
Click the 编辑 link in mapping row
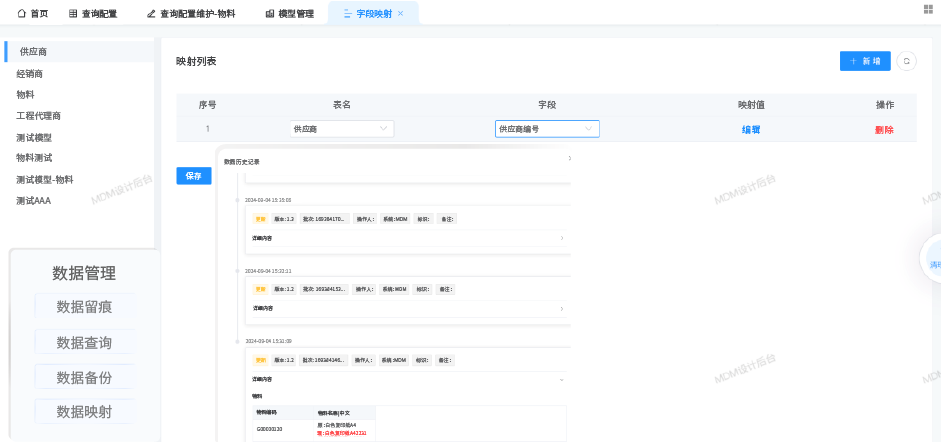[x=751, y=130]
